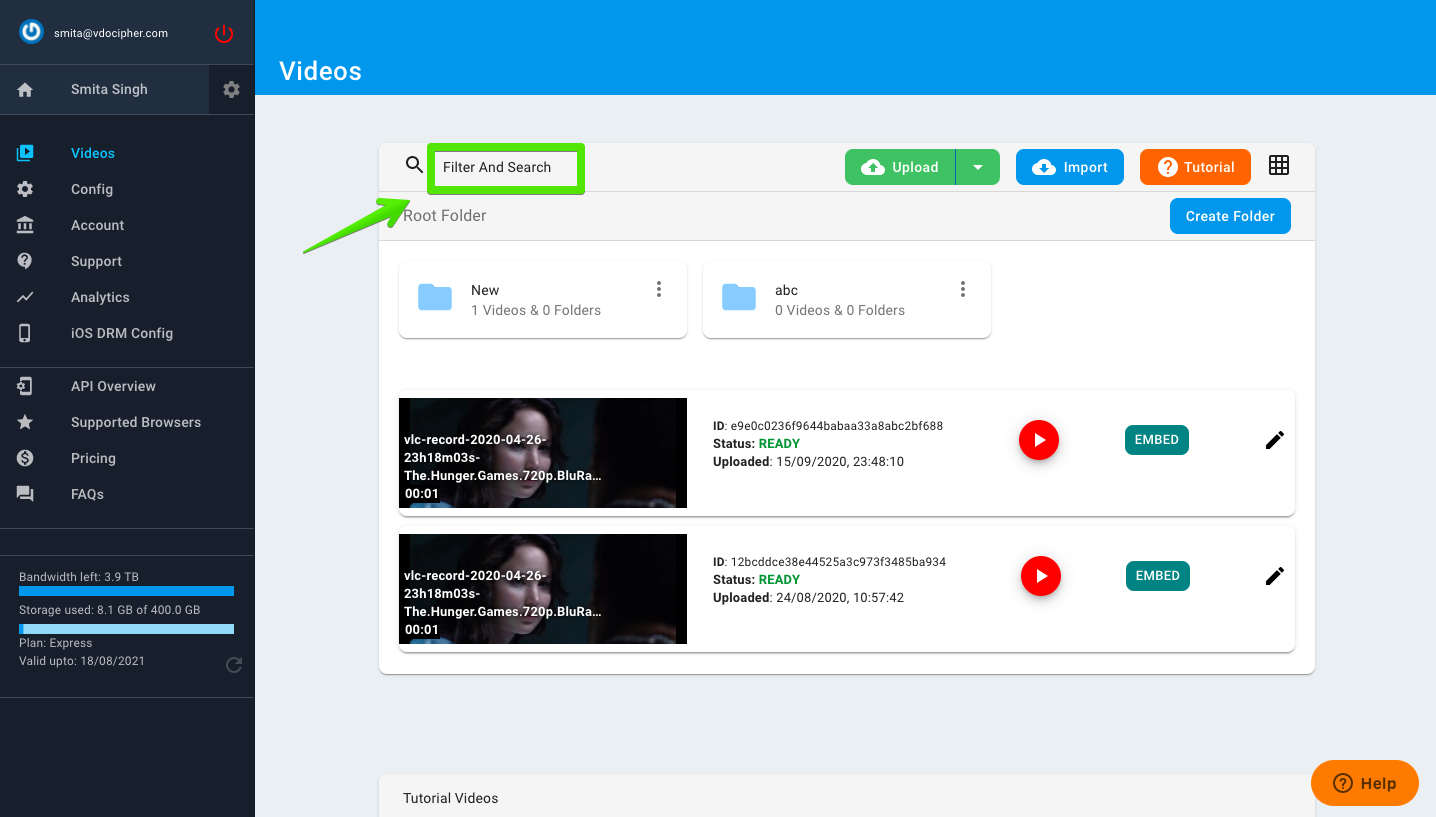Image resolution: width=1436 pixels, height=817 pixels.
Task: Open the Analytics menu item
Action: tap(100, 297)
